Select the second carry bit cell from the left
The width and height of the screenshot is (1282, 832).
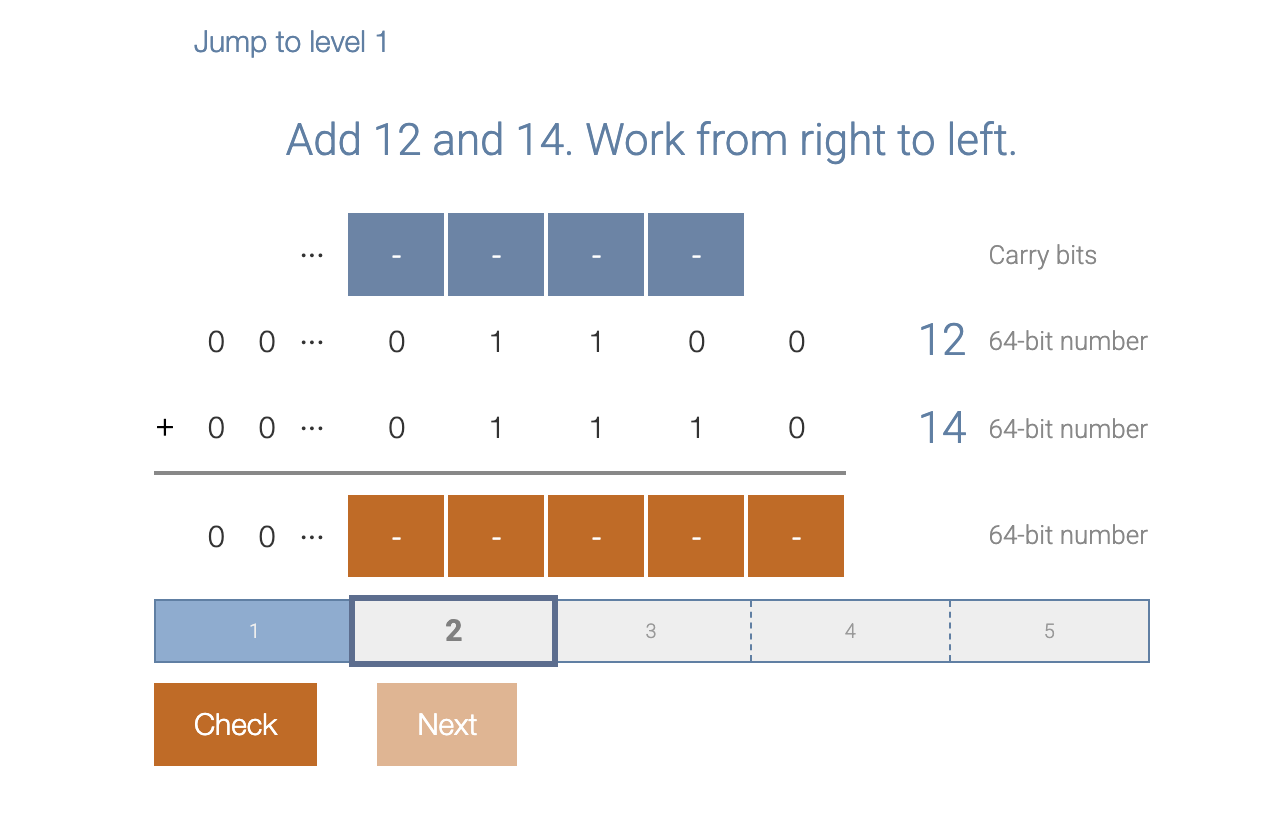tap(496, 254)
